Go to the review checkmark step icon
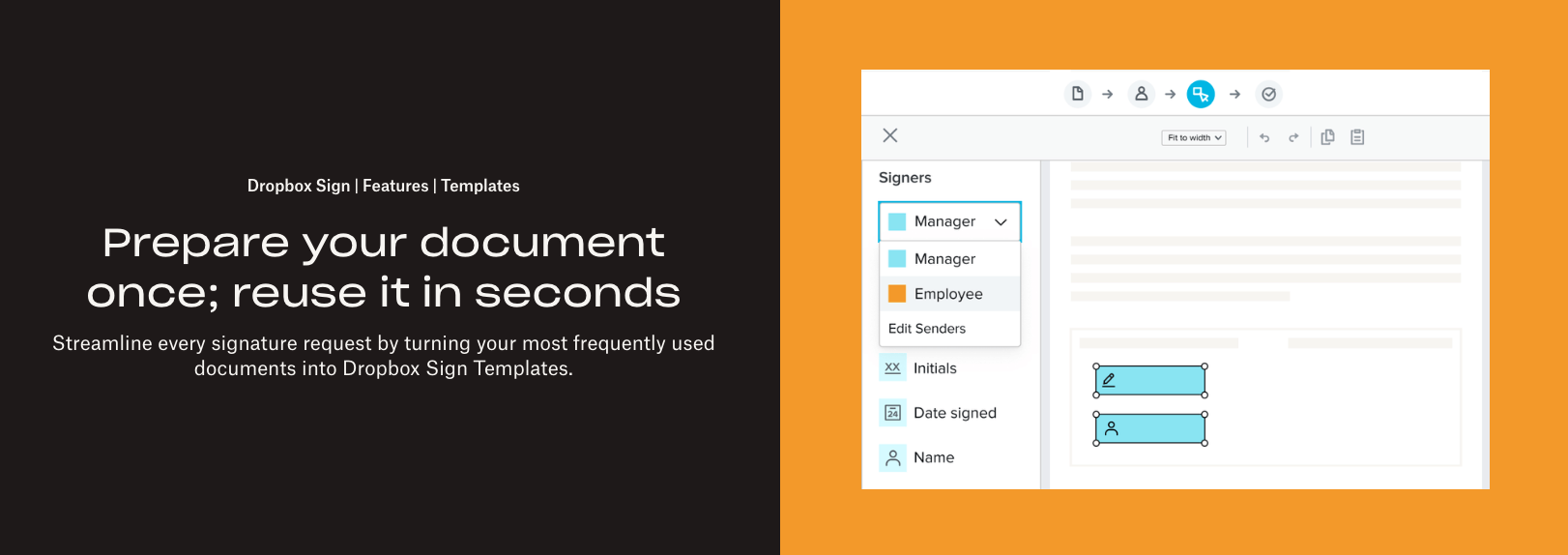 1268,94
